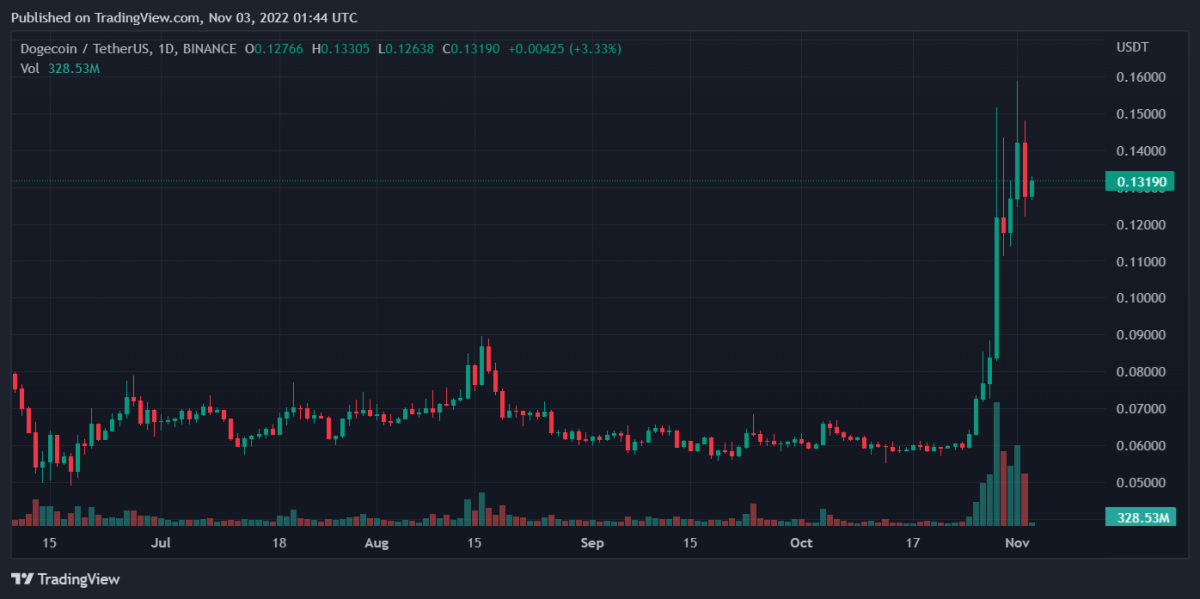Screen dimensions: 1200x599
Task: Click the green 0.13190 current price tag
Action: pos(1139,181)
